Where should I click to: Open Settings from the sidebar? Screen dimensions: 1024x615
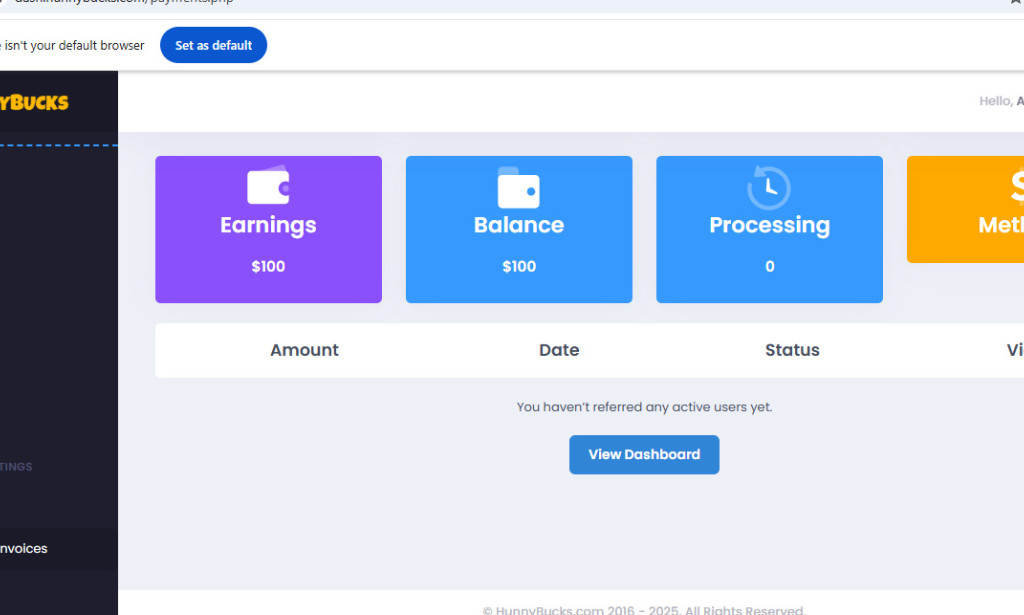coord(17,466)
